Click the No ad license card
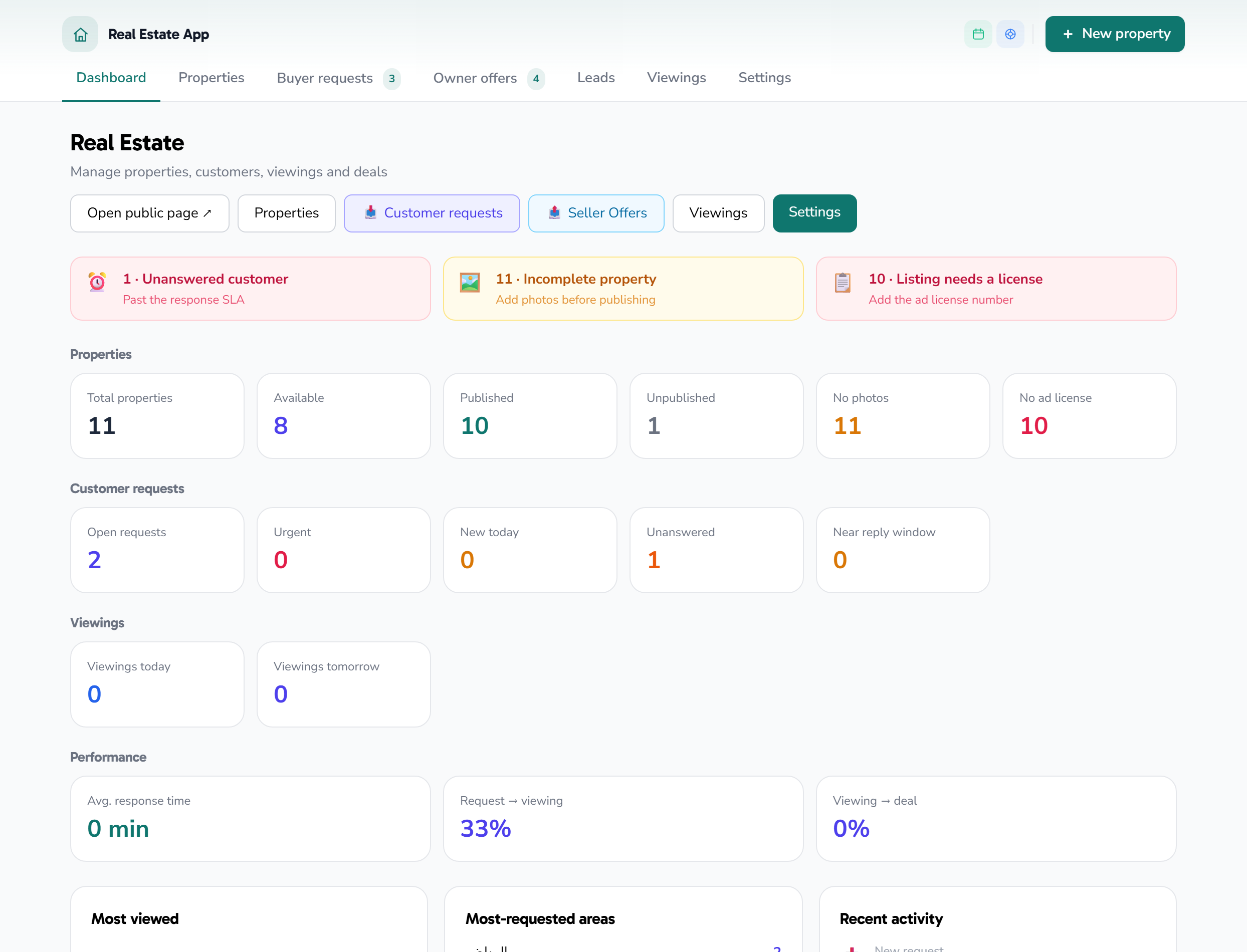1247x952 pixels. [1090, 416]
